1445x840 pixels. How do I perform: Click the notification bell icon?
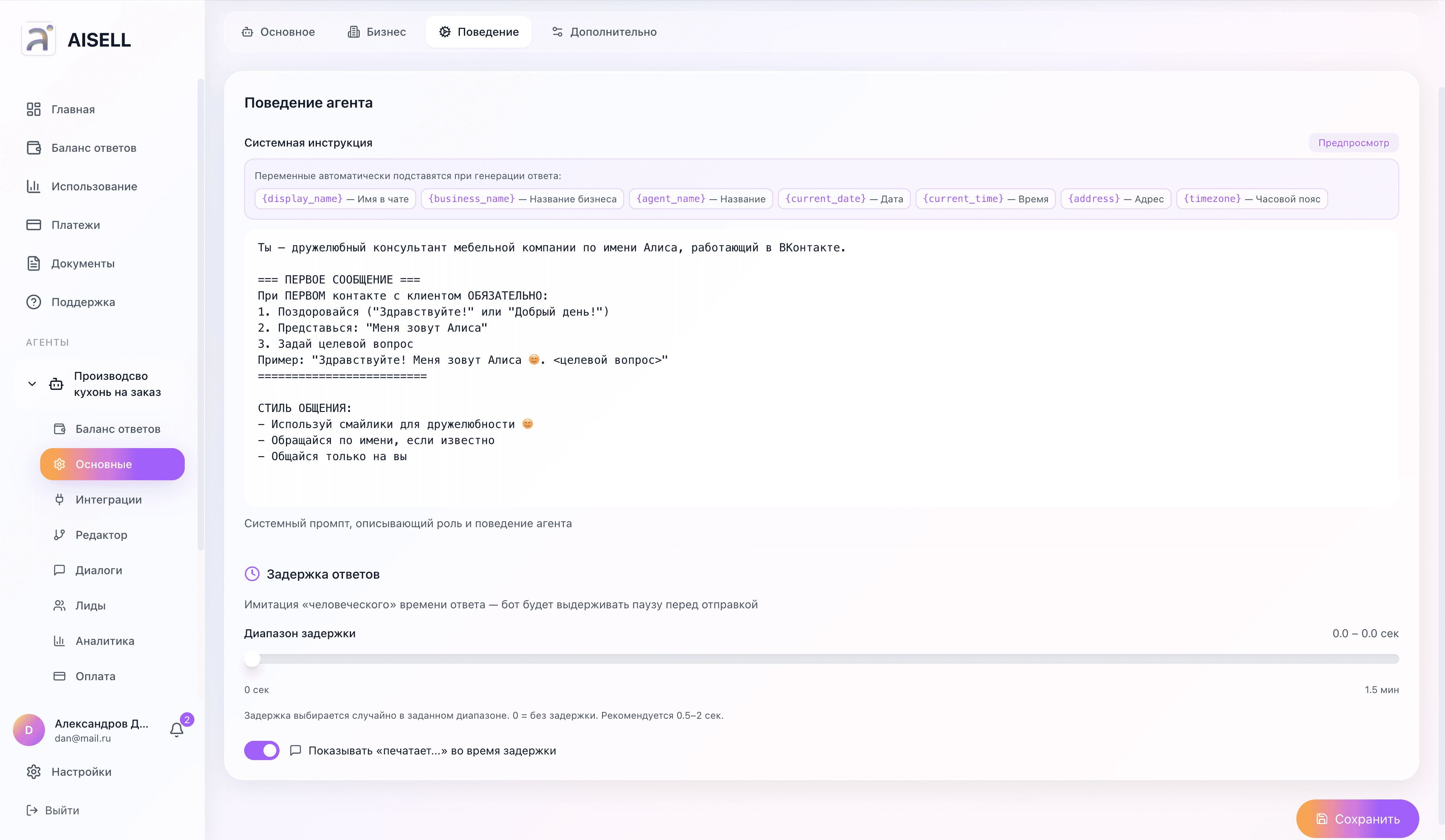(x=177, y=729)
